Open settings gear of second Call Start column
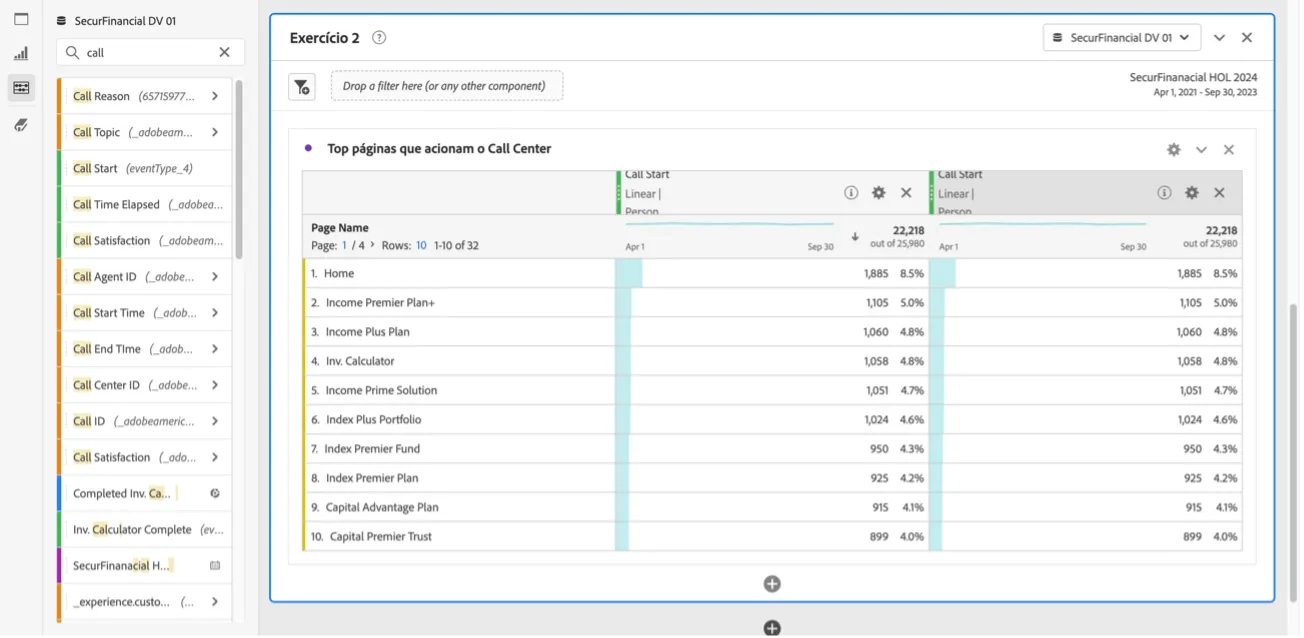1304x638 pixels. coord(1192,193)
